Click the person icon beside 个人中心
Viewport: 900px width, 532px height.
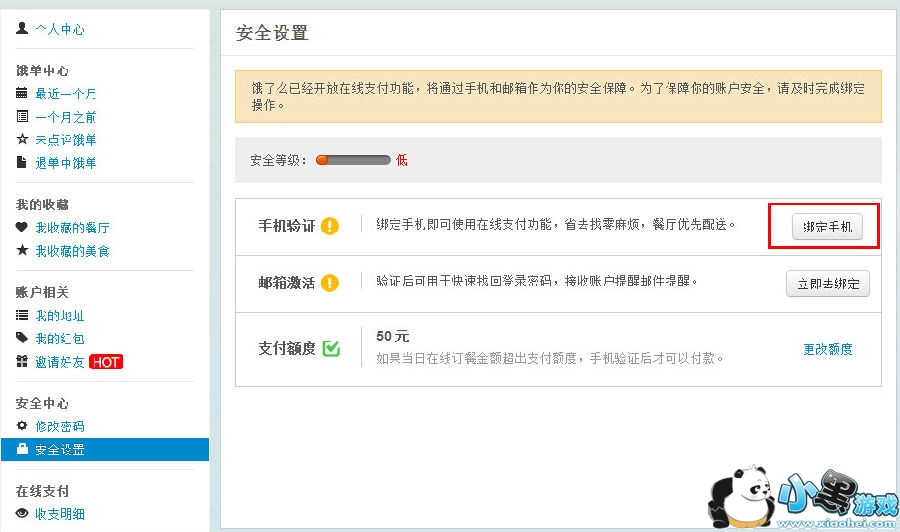[x=22, y=29]
